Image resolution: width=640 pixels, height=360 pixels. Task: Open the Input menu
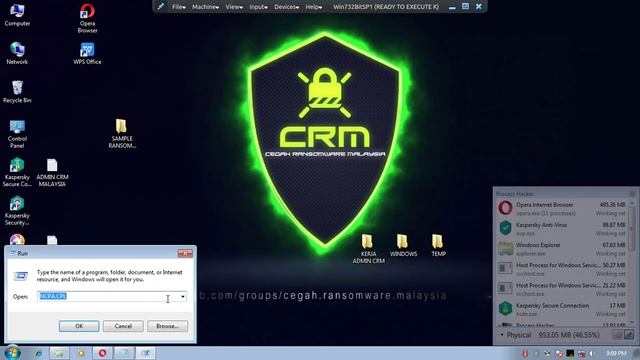pos(258,7)
